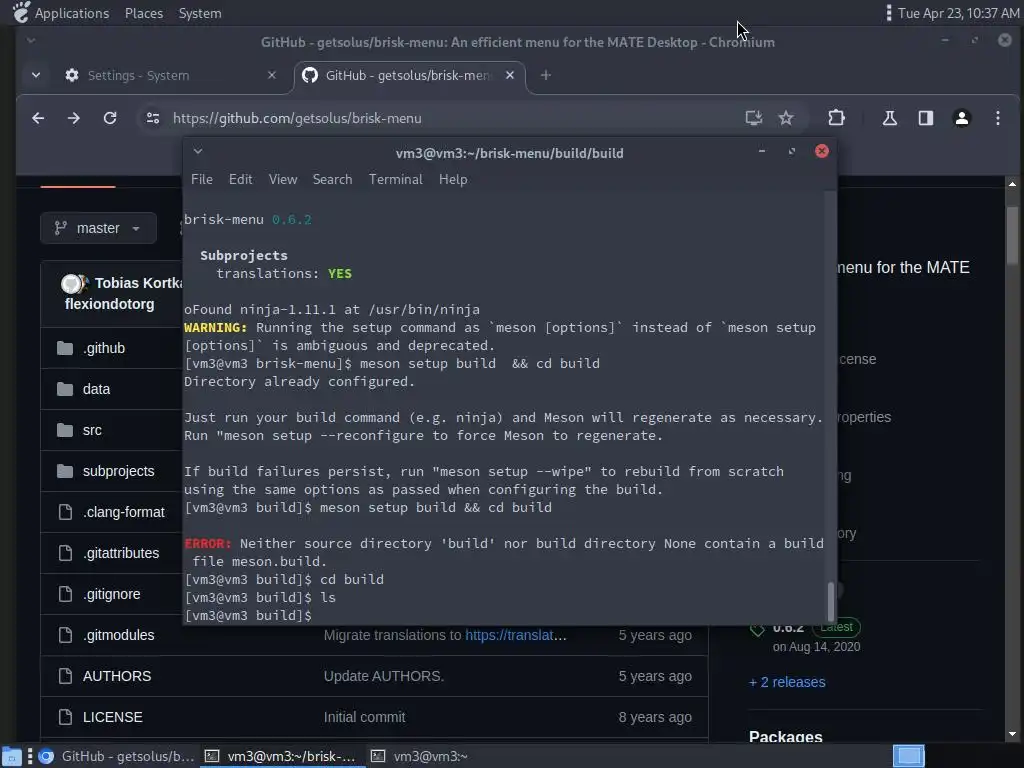Open 'Initial commit' commit message

click(364, 717)
